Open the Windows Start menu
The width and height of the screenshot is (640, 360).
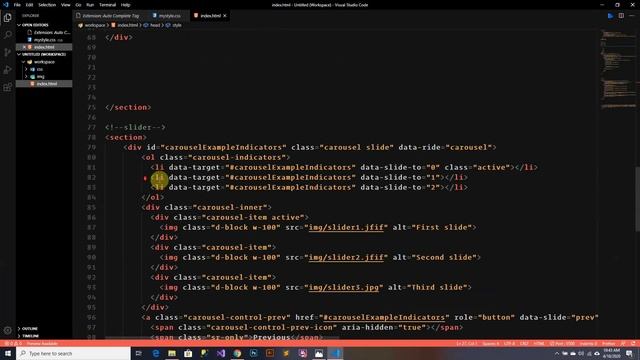tap(8, 353)
